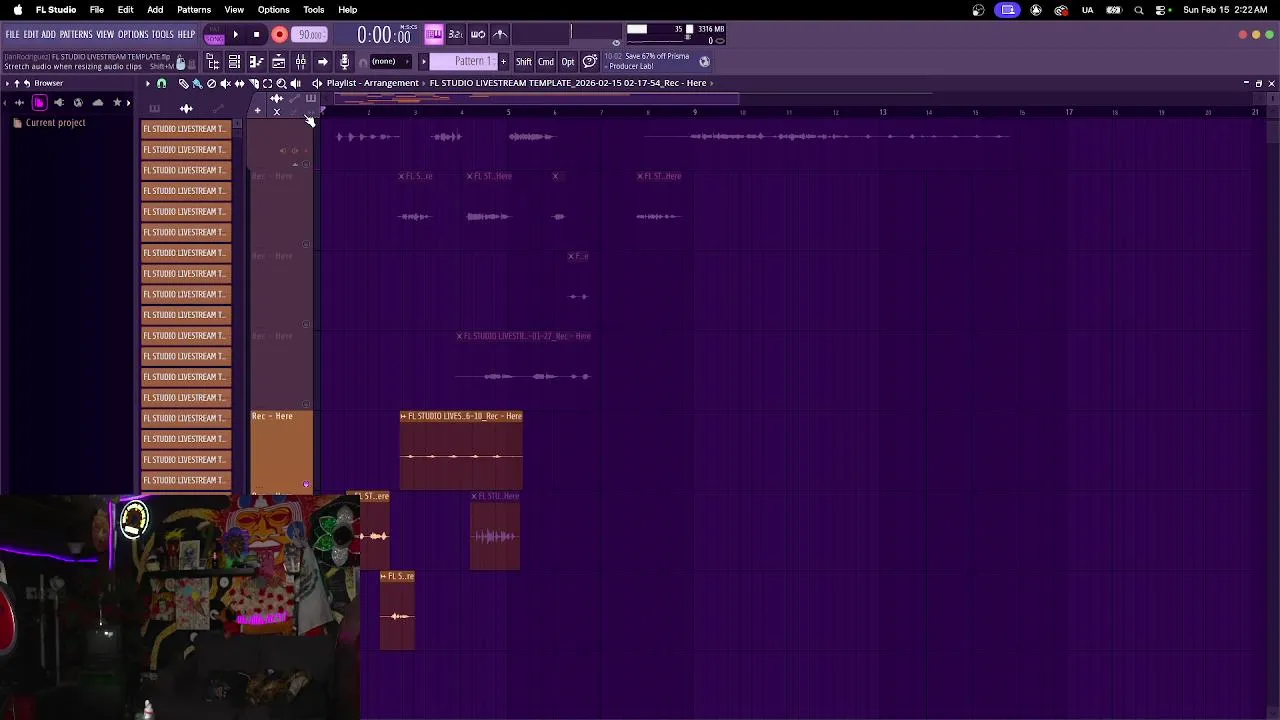
Task: Select the Delete tool in playlist toolbar
Action: click(x=211, y=83)
